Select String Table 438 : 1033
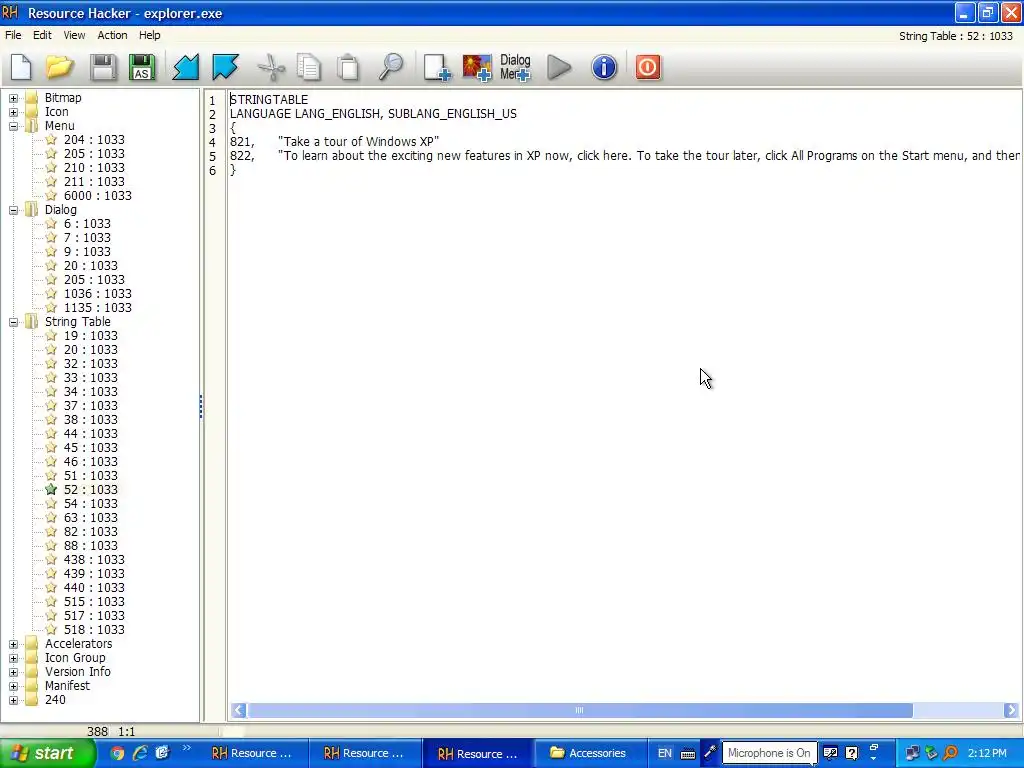The width and height of the screenshot is (1024, 768). tap(94, 560)
